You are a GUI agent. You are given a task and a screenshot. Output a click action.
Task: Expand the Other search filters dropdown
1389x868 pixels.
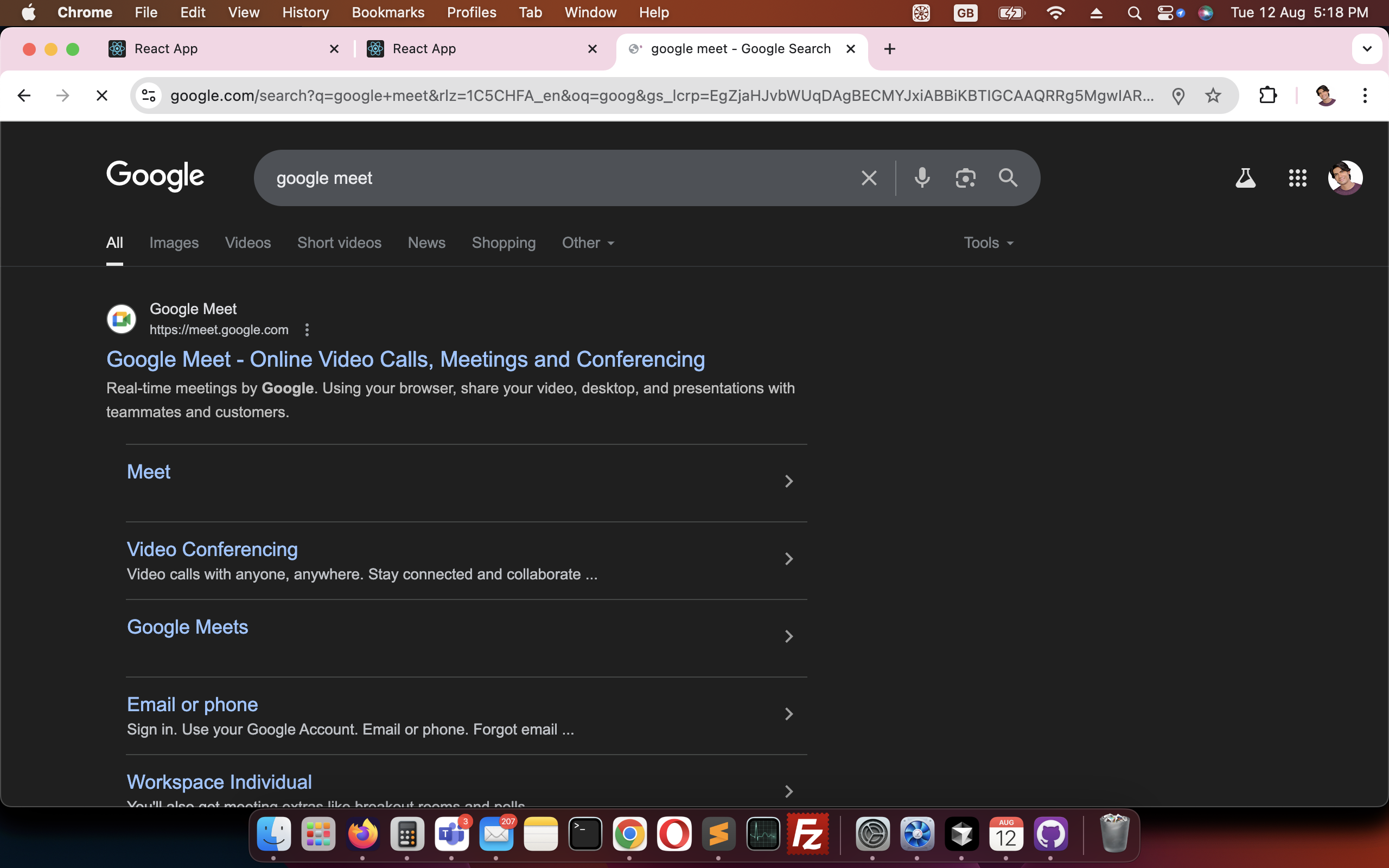click(588, 243)
